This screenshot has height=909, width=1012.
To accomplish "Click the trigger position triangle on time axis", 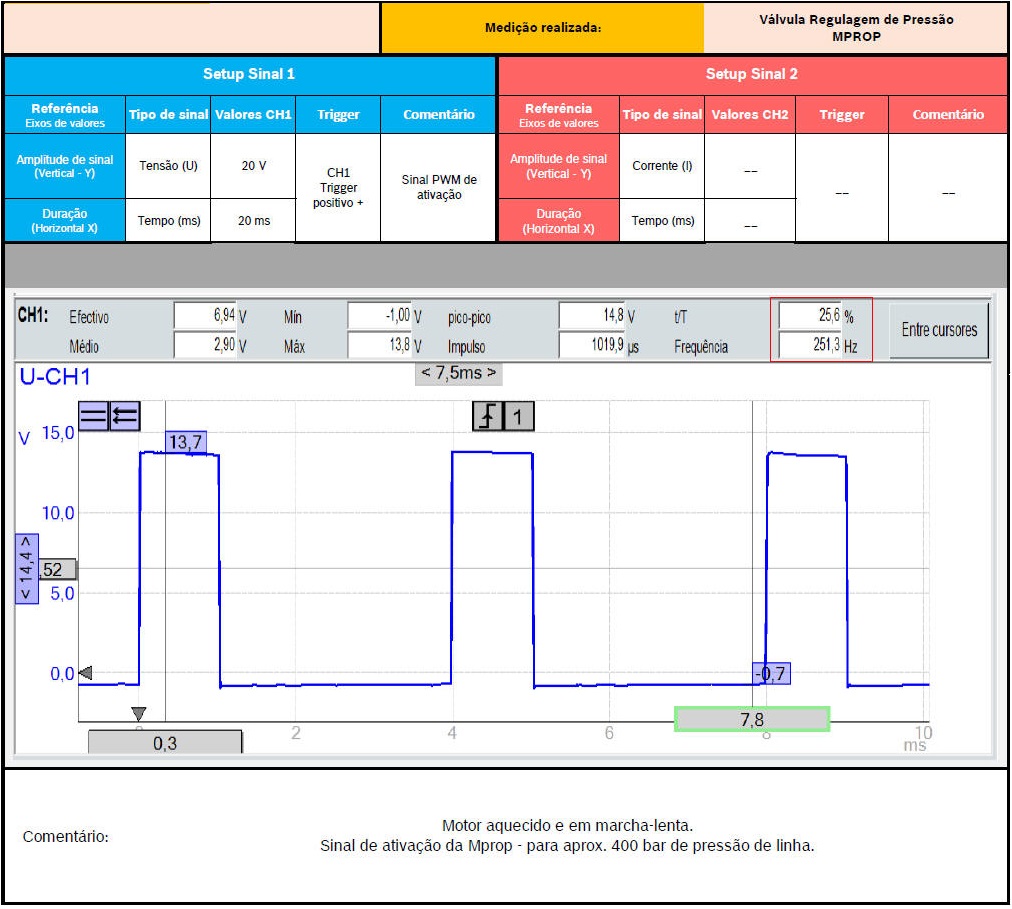I will [x=139, y=713].
